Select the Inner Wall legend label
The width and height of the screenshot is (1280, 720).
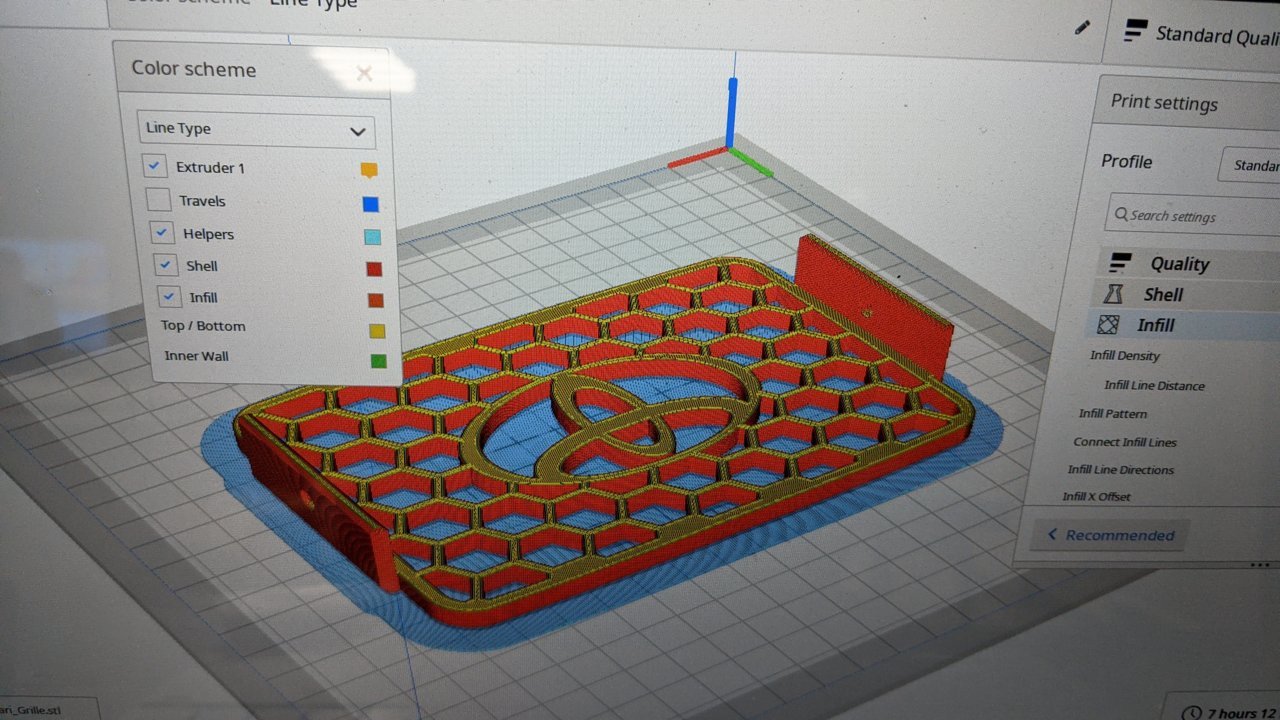197,356
